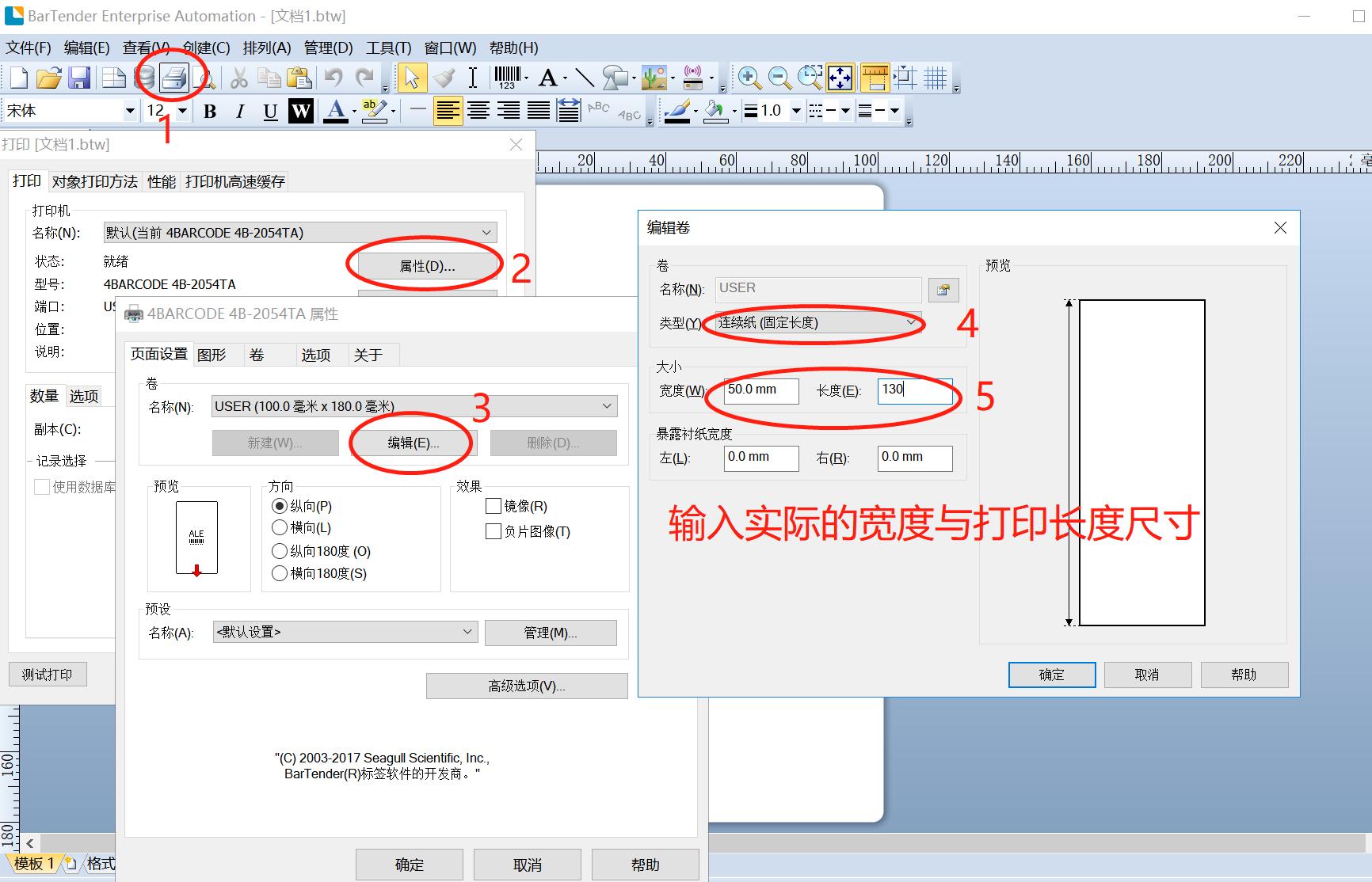Switch to 图形 tab in properties

(x=212, y=355)
